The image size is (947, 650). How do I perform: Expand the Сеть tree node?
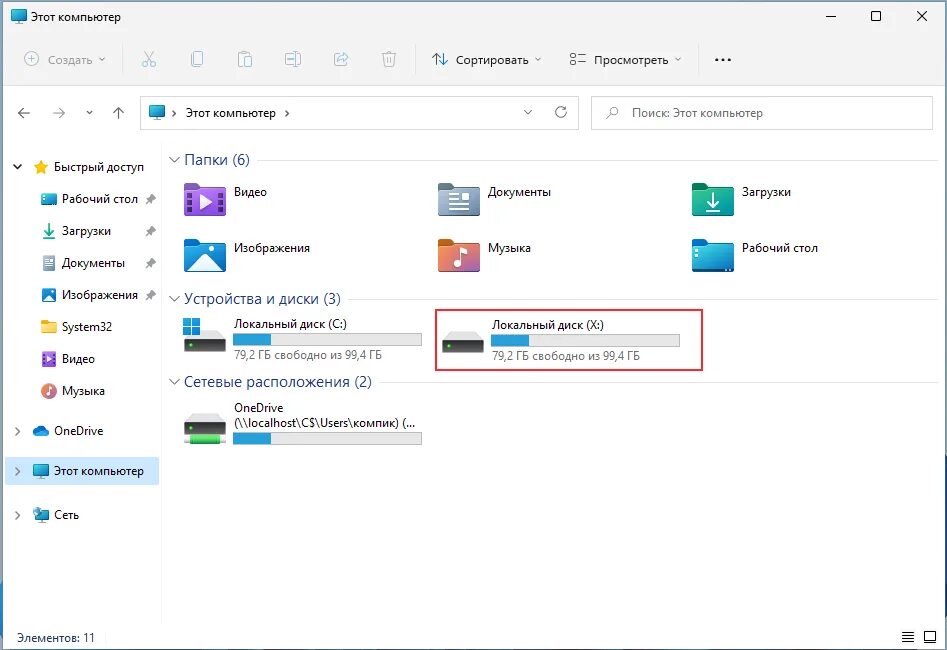click(18, 515)
